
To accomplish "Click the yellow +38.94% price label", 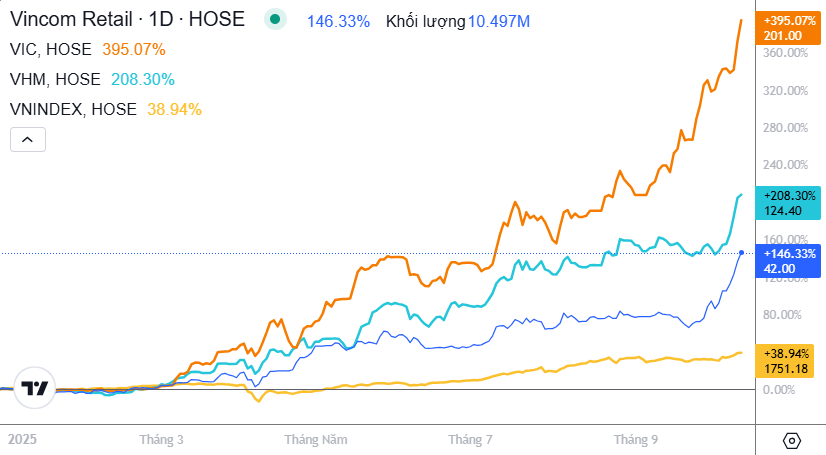I will pos(789,354).
